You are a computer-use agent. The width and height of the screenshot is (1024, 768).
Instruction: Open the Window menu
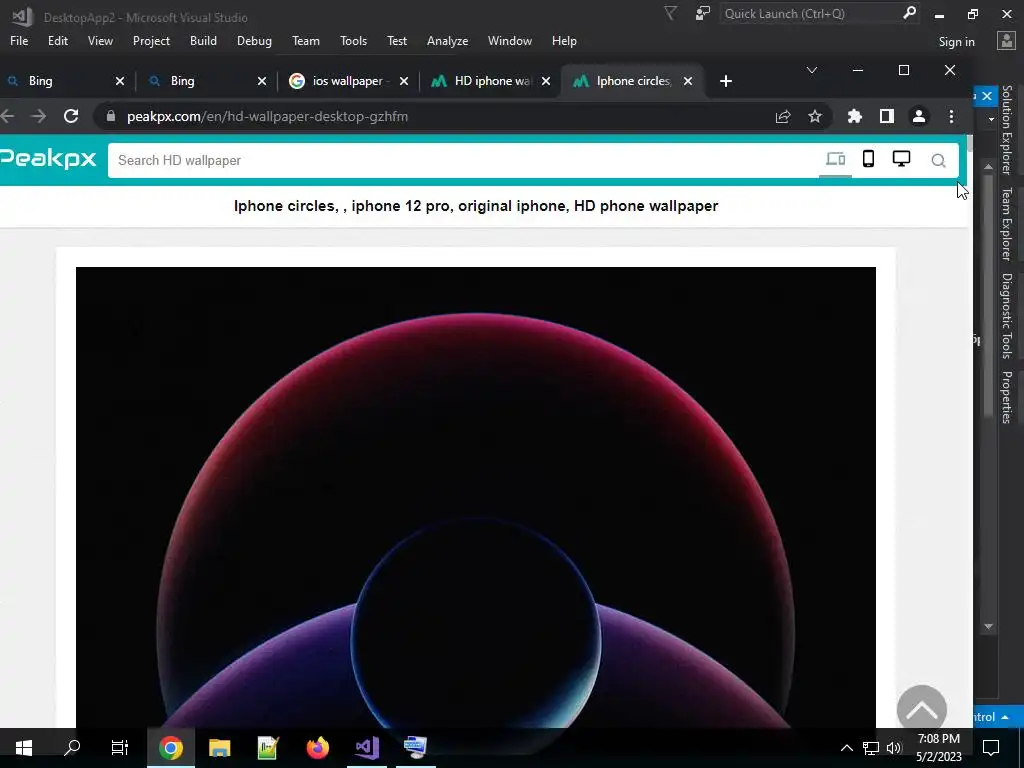coord(509,40)
